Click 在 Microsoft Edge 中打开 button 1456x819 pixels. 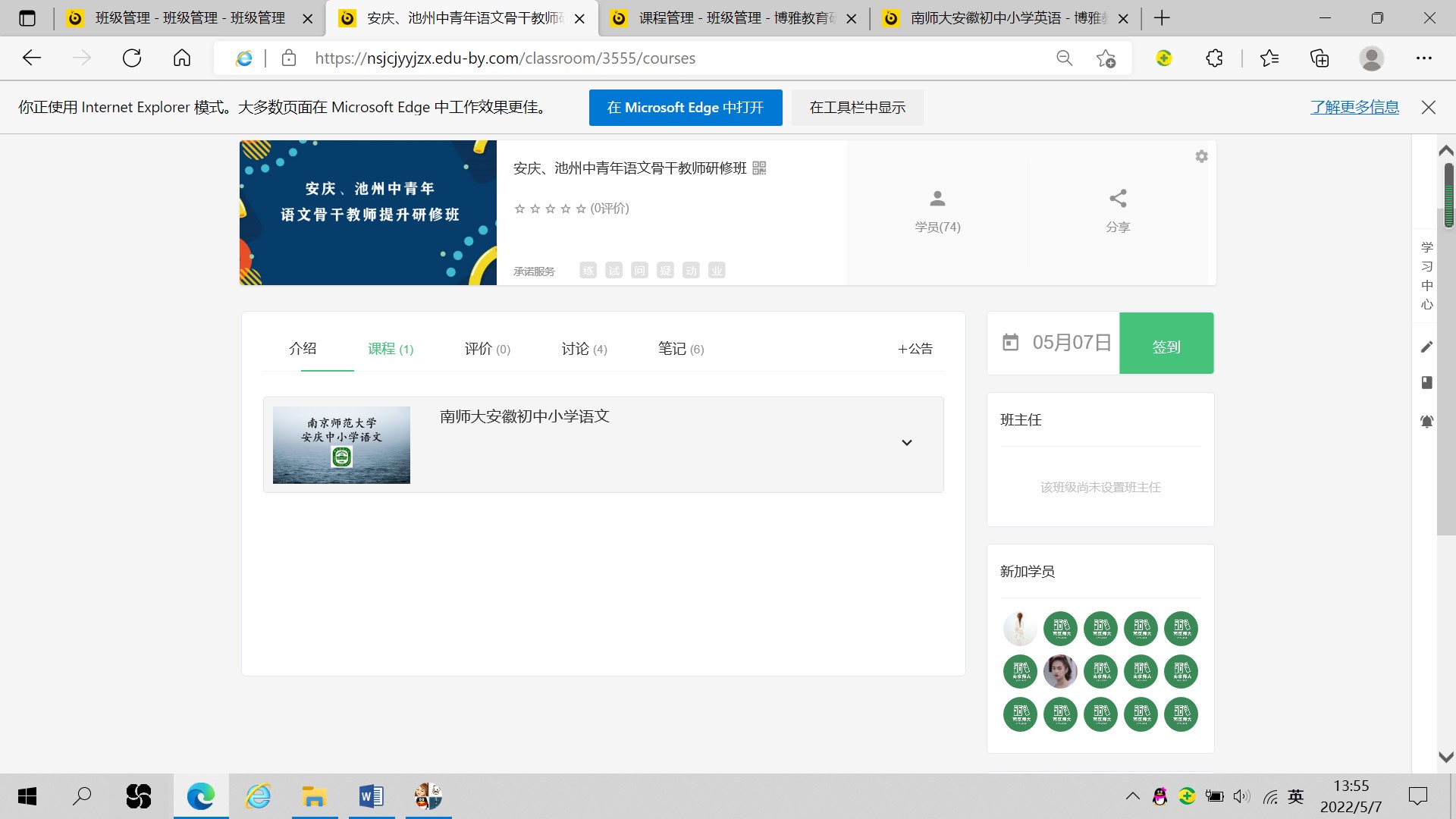point(685,108)
